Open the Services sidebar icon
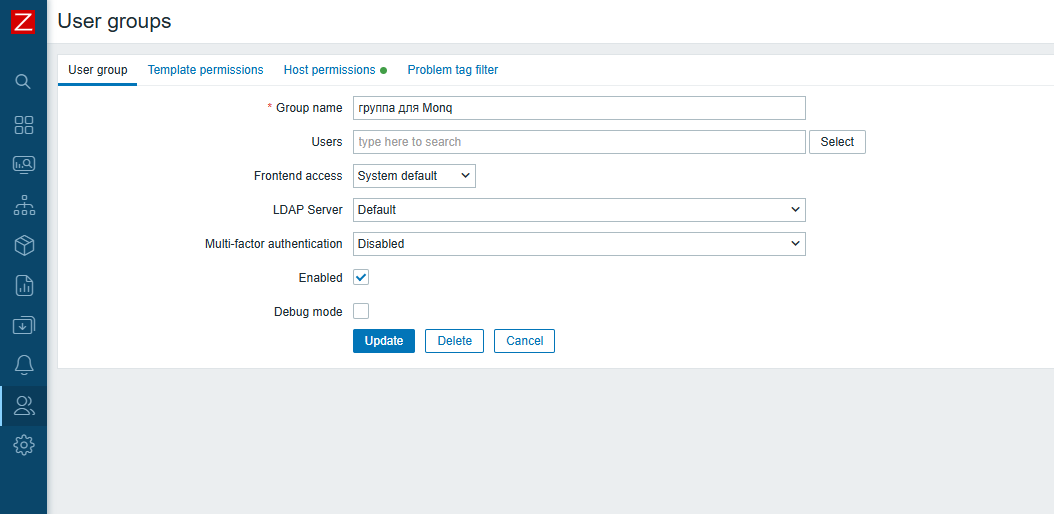 [x=23, y=206]
